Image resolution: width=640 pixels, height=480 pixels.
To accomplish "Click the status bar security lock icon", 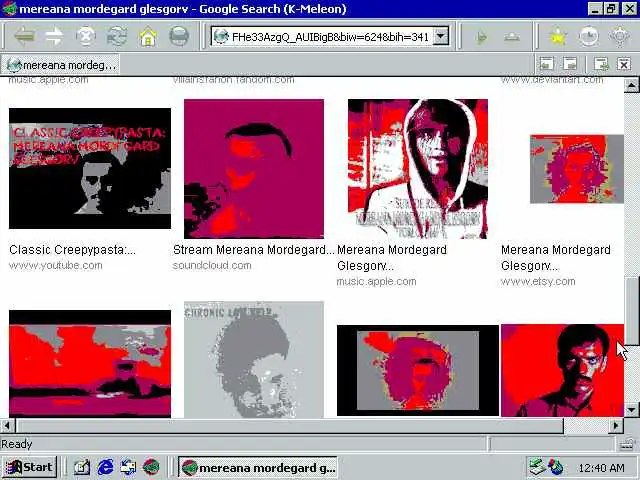I will coord(628,444).
